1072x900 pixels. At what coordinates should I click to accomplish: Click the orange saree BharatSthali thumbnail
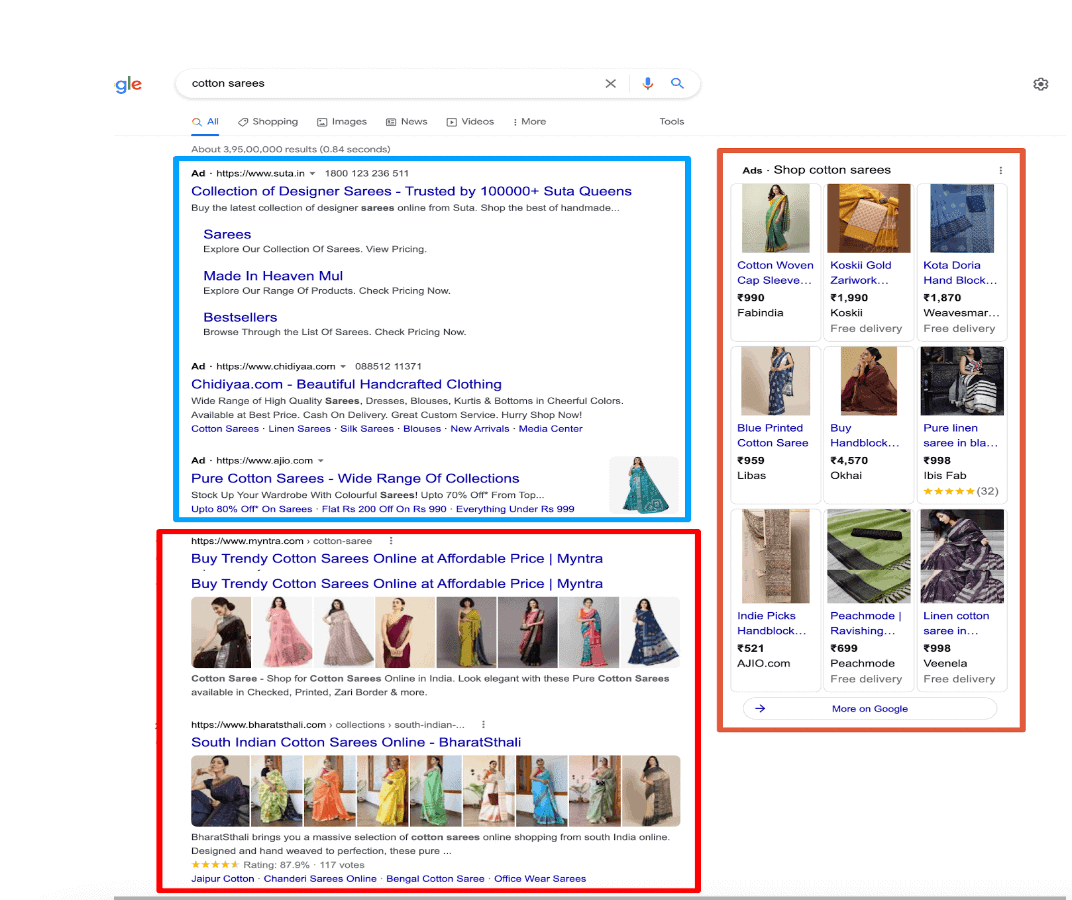(330, 791)
